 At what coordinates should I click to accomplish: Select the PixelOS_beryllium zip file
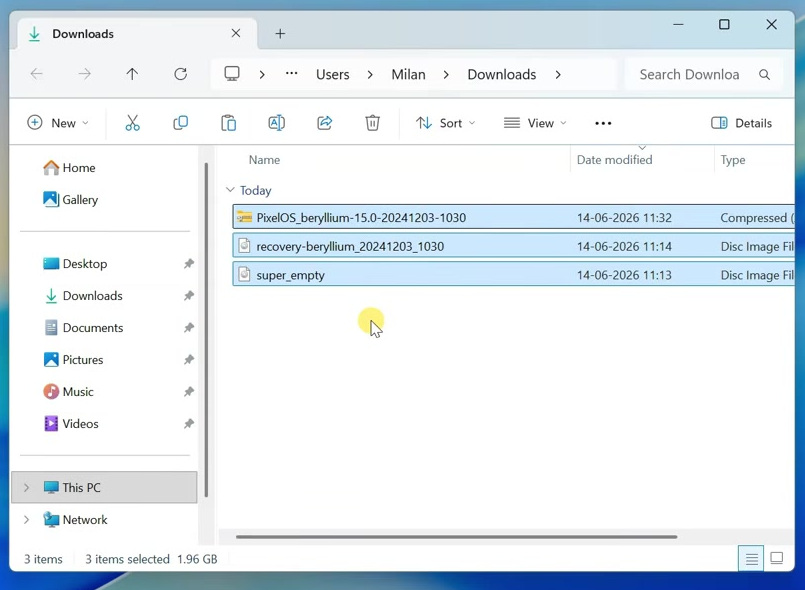513,218
